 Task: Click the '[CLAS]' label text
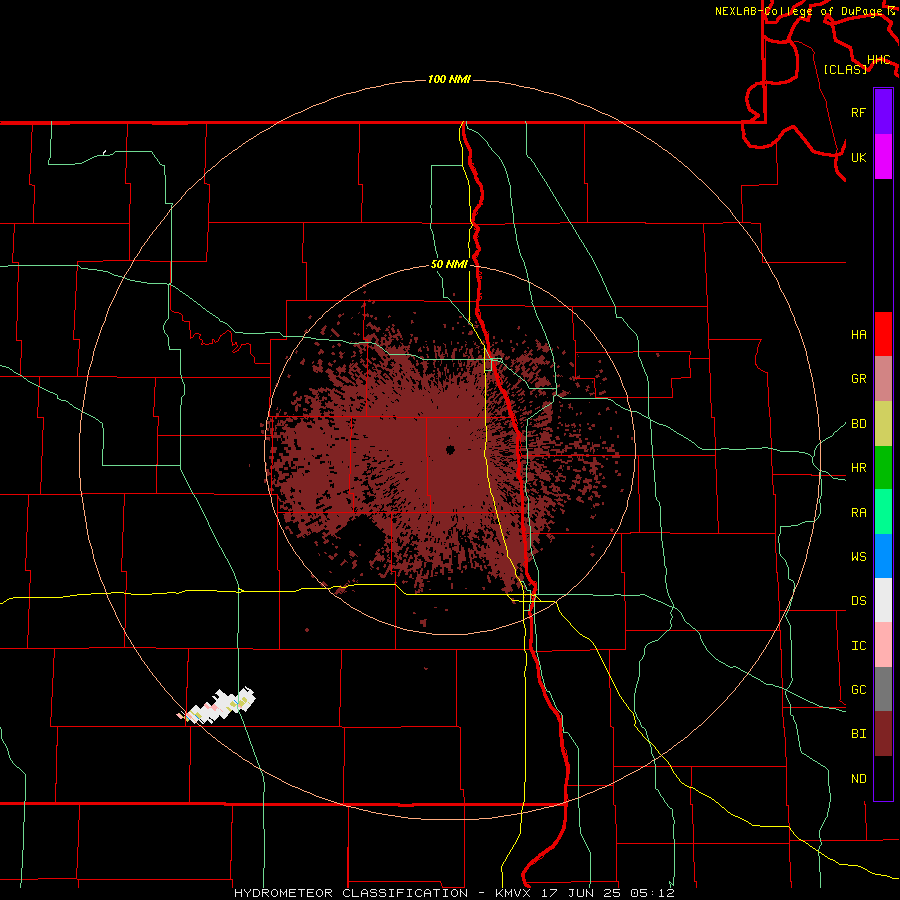click(845, 69)
